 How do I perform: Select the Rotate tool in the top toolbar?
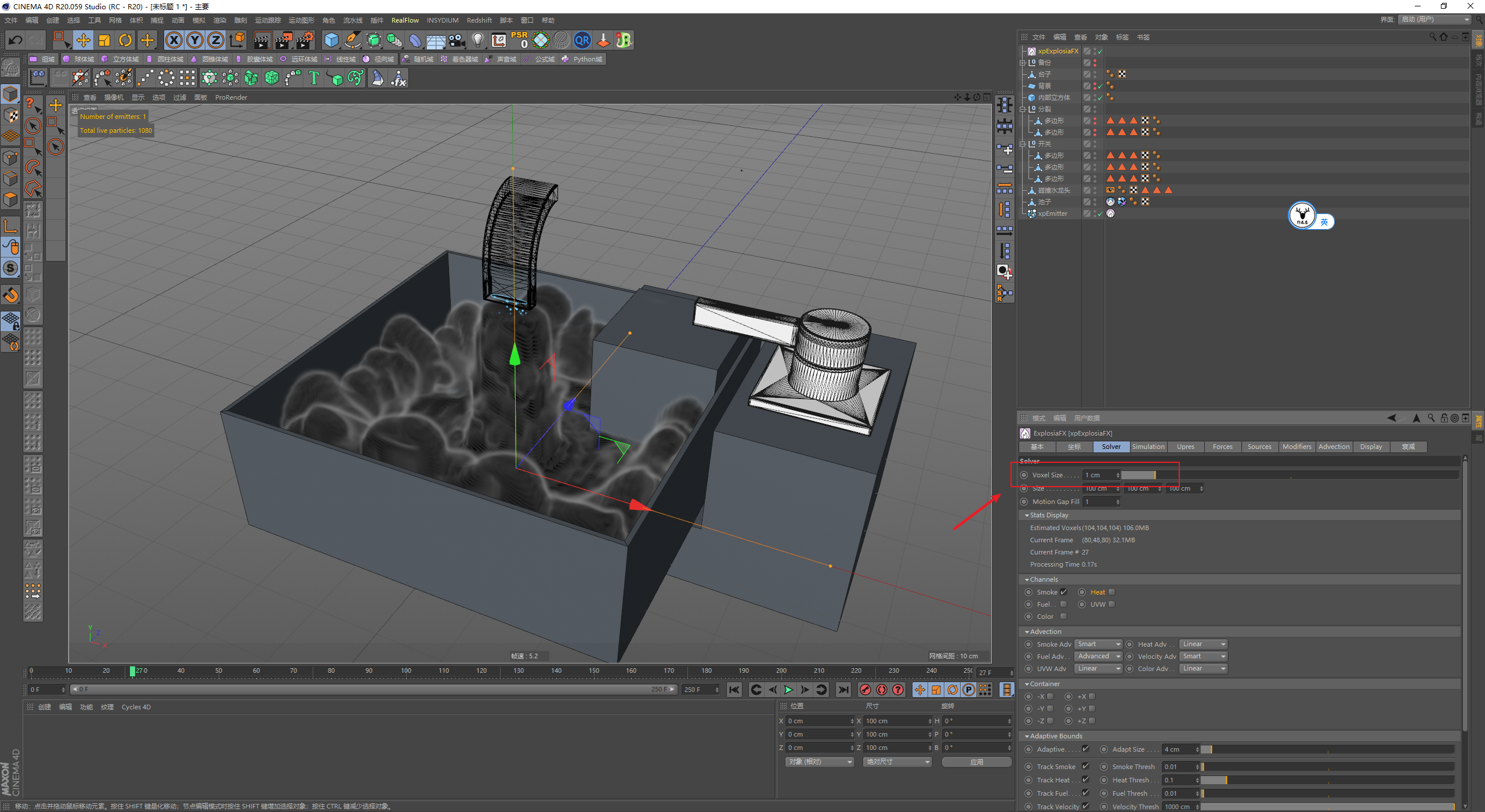pos(125,40)
